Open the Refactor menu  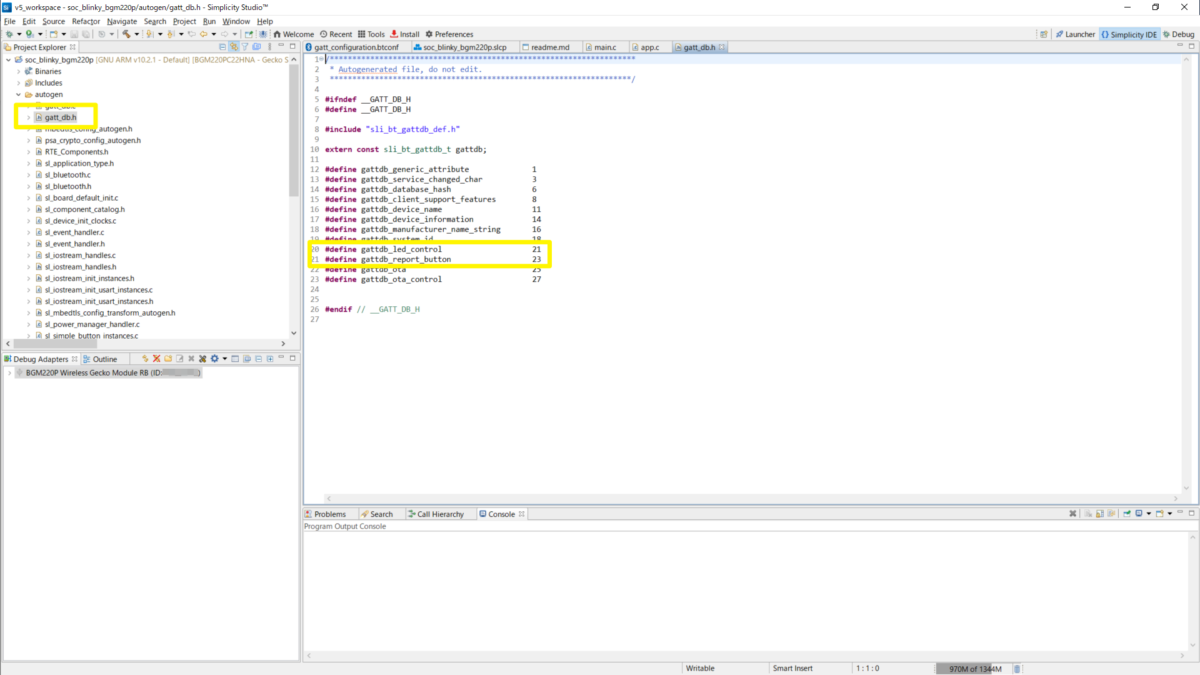[x=86, y=21]
